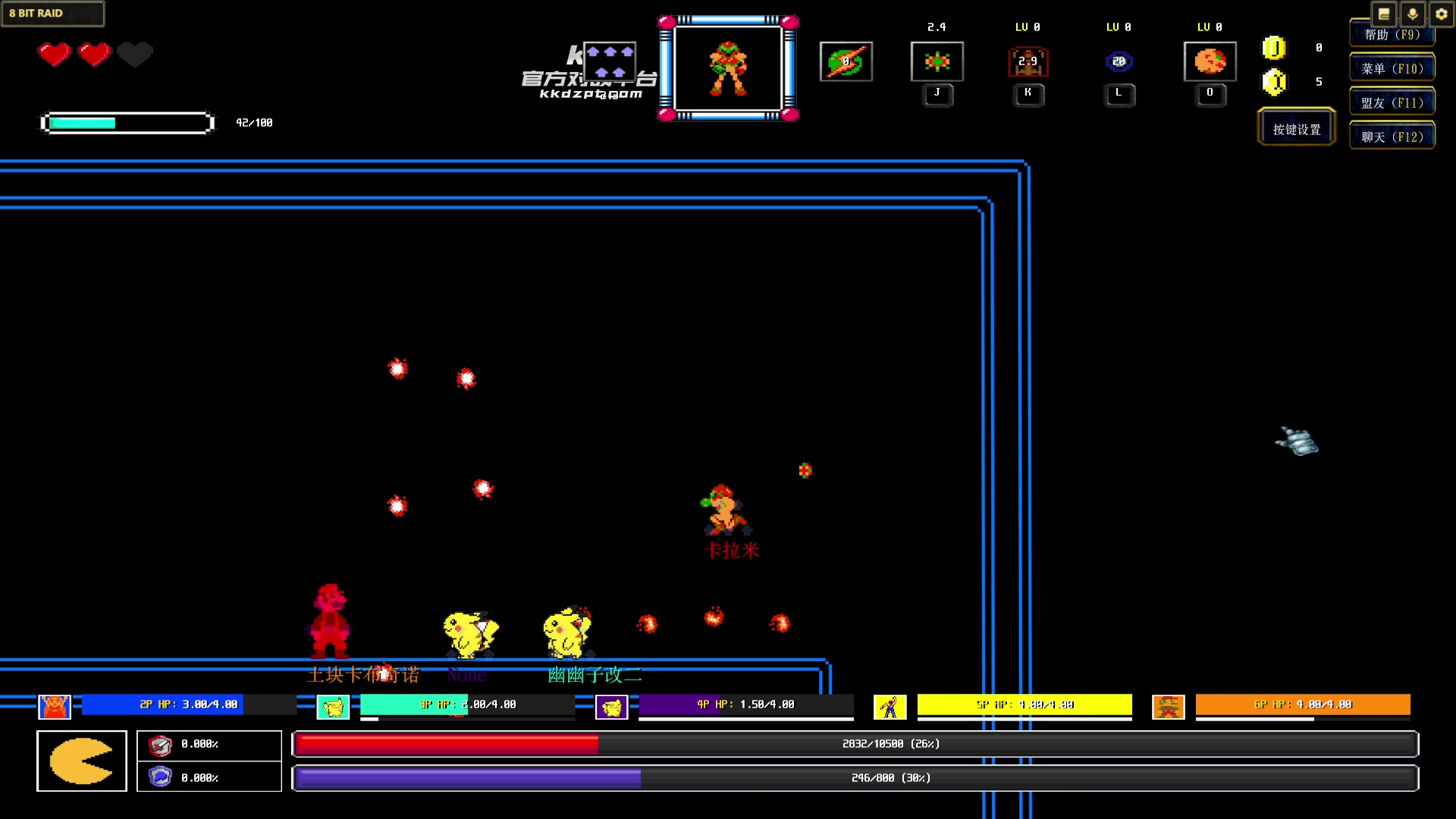
Task: Open Chat (F12) button
Action: [x=1392, y=136]
